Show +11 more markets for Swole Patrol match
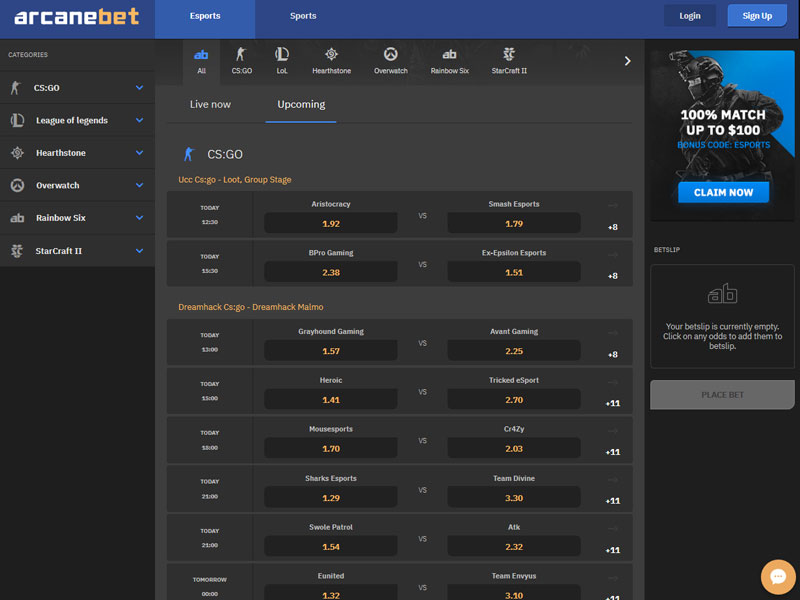This screenshot has height=600, width=800. coord(613,550)
